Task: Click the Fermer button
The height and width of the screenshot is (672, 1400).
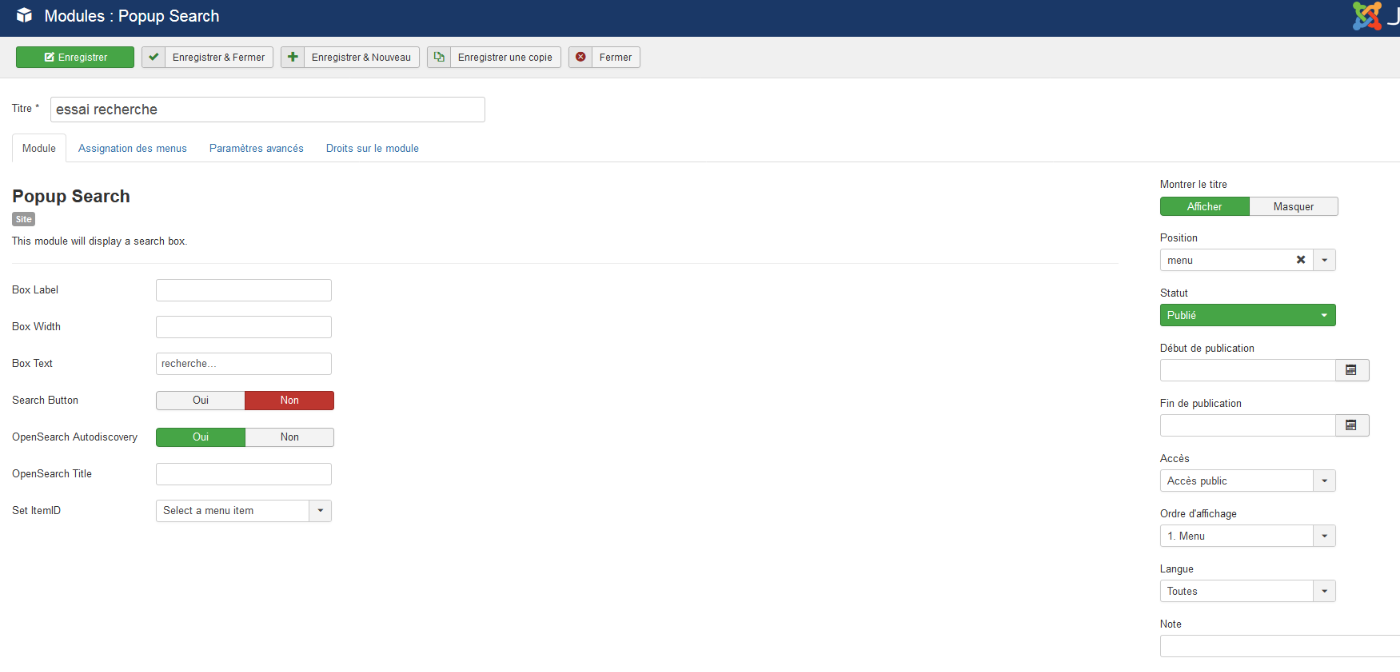Action: point(604,57)
